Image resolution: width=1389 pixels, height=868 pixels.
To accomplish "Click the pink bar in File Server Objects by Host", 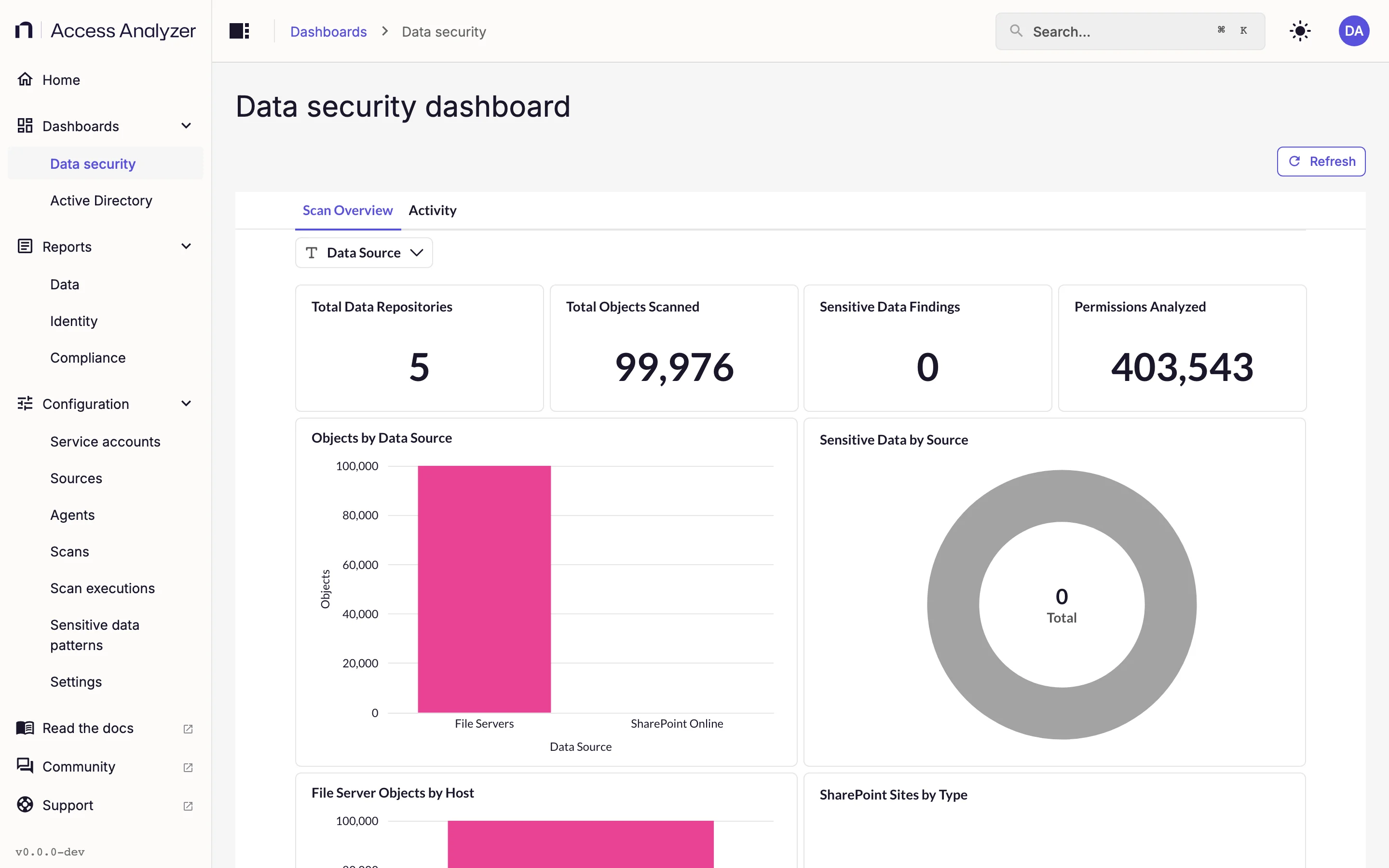I will point(580,844).
